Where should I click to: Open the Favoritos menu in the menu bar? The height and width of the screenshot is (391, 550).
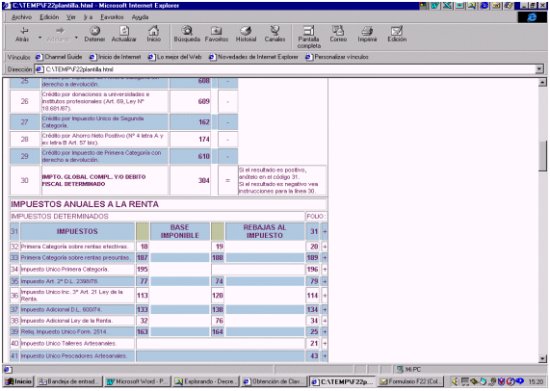(x=112, y=17)
